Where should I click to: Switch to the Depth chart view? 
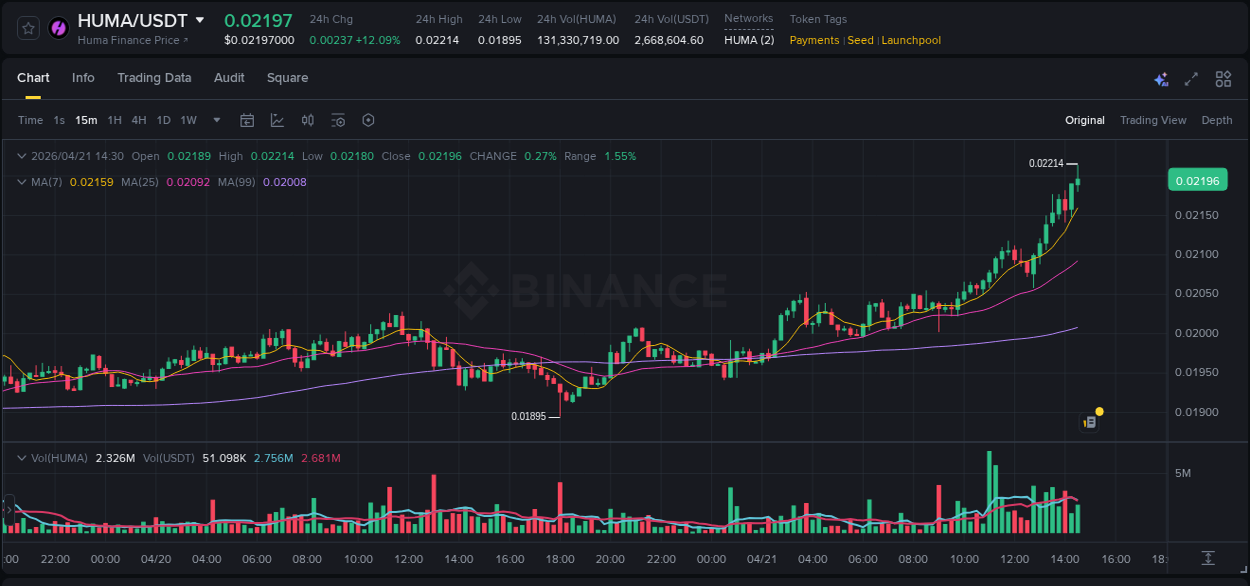click(x=1217, y=120)
